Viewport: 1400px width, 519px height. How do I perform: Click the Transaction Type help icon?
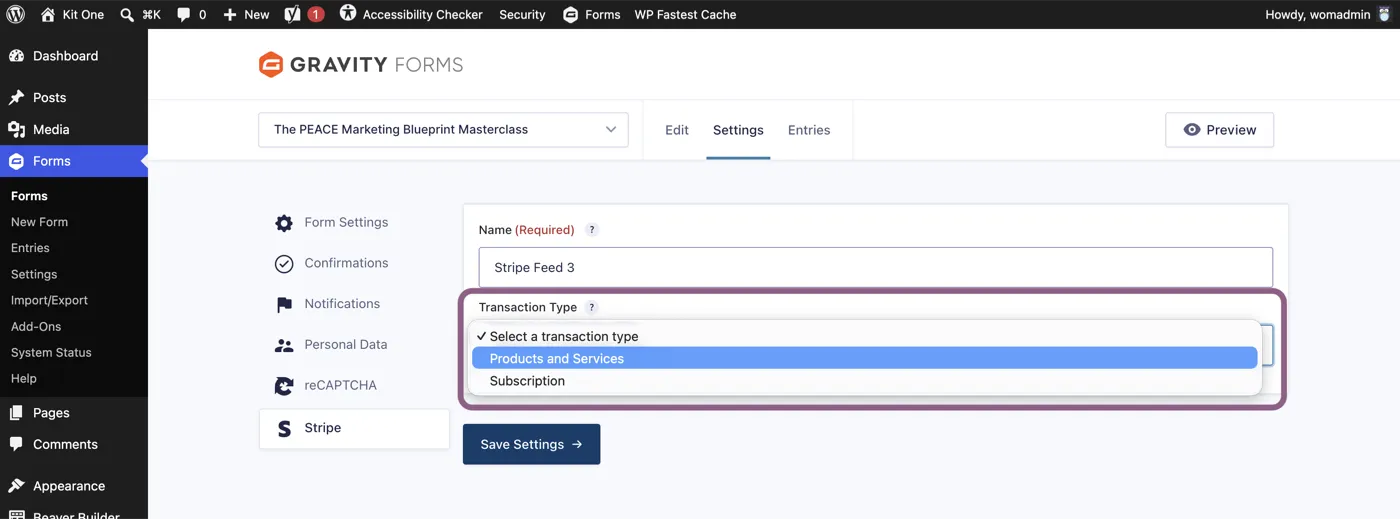pos(592,308)
